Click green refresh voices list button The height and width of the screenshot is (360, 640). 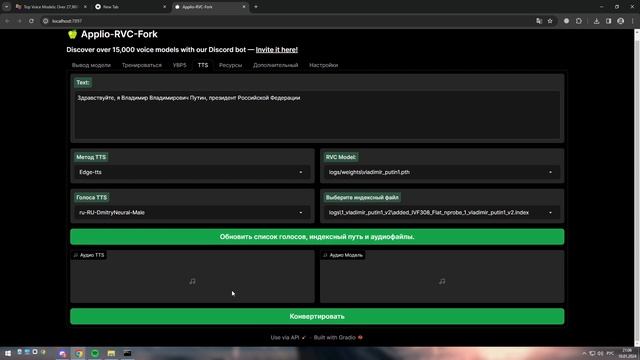317,237
